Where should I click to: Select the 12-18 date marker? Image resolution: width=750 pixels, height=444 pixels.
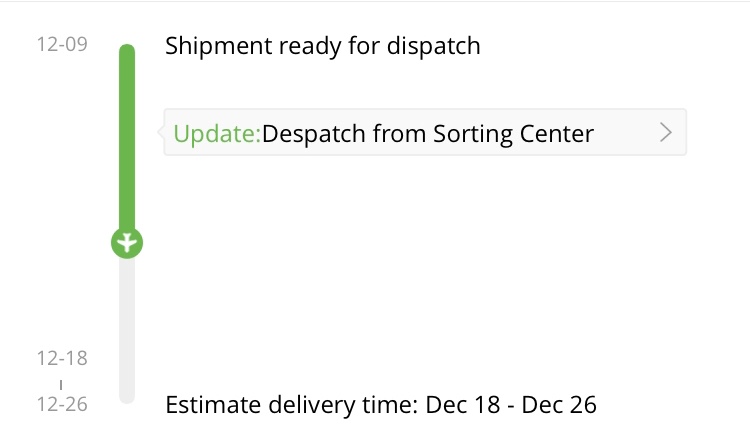(x=62, y=358)
